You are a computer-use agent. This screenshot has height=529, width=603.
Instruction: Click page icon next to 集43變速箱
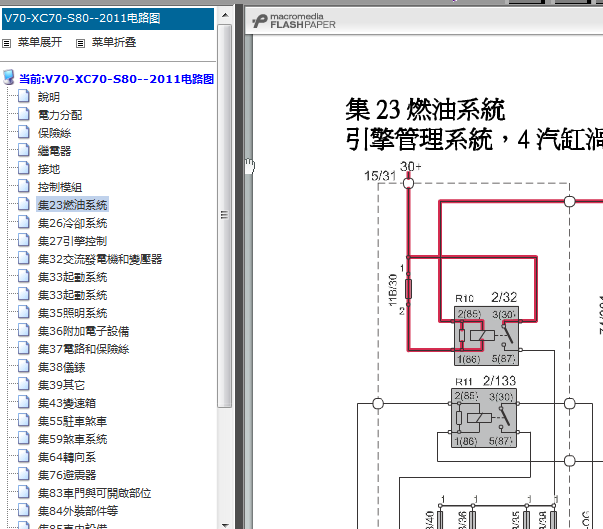coord(24,402)
